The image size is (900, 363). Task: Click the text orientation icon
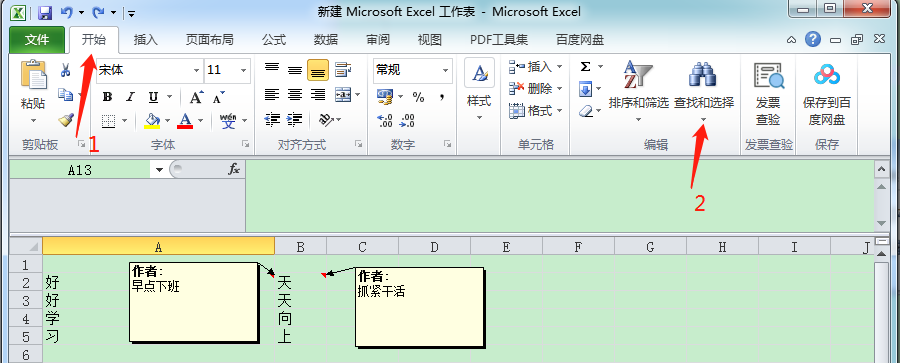click(x=327, y=119)
